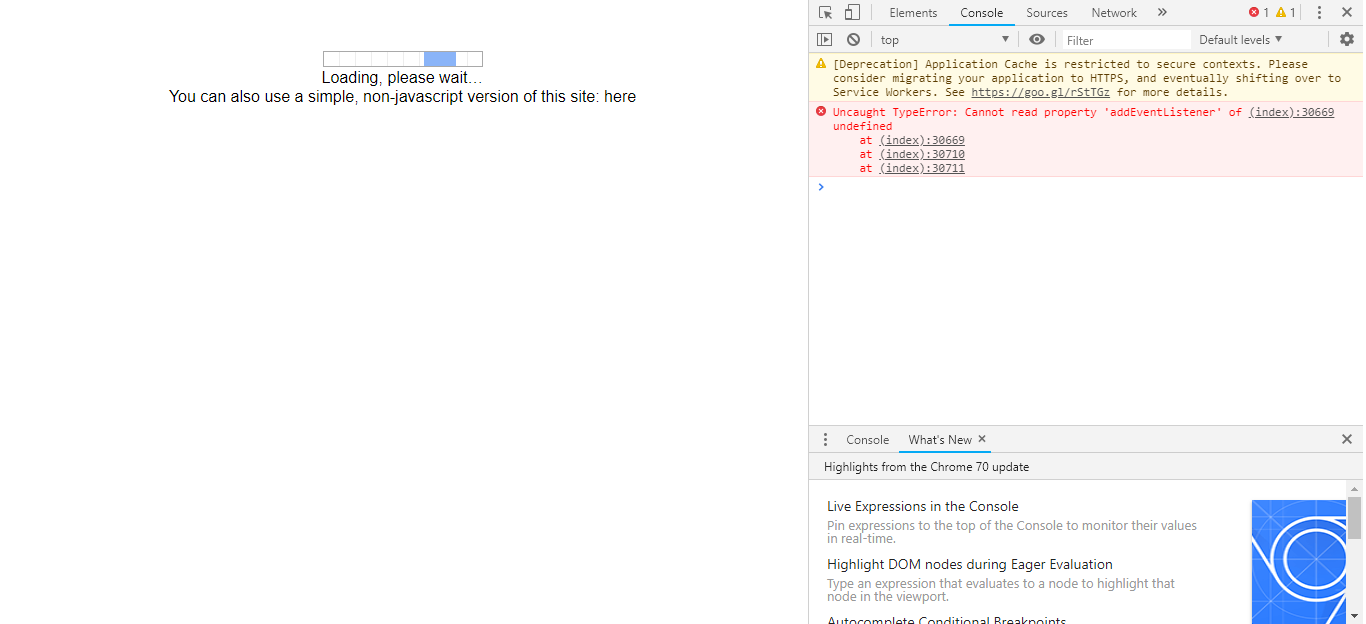
Task: Open the 'top' JavaScript context dropdown
Action: click(x=945, y=40)
